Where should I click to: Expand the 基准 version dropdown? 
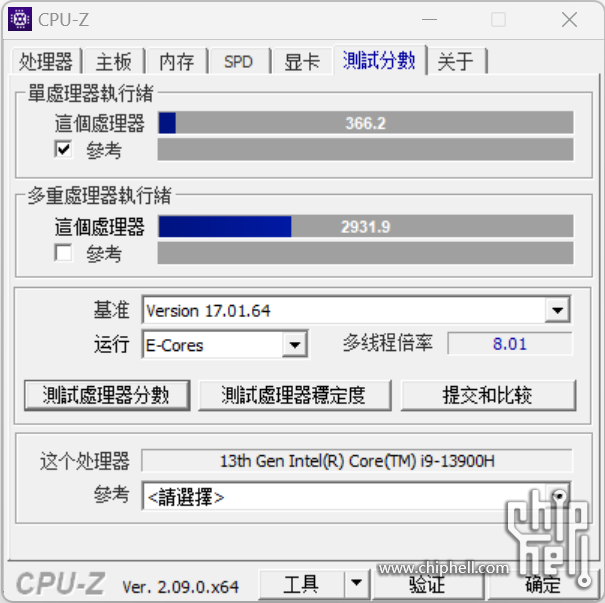(557, 310)
